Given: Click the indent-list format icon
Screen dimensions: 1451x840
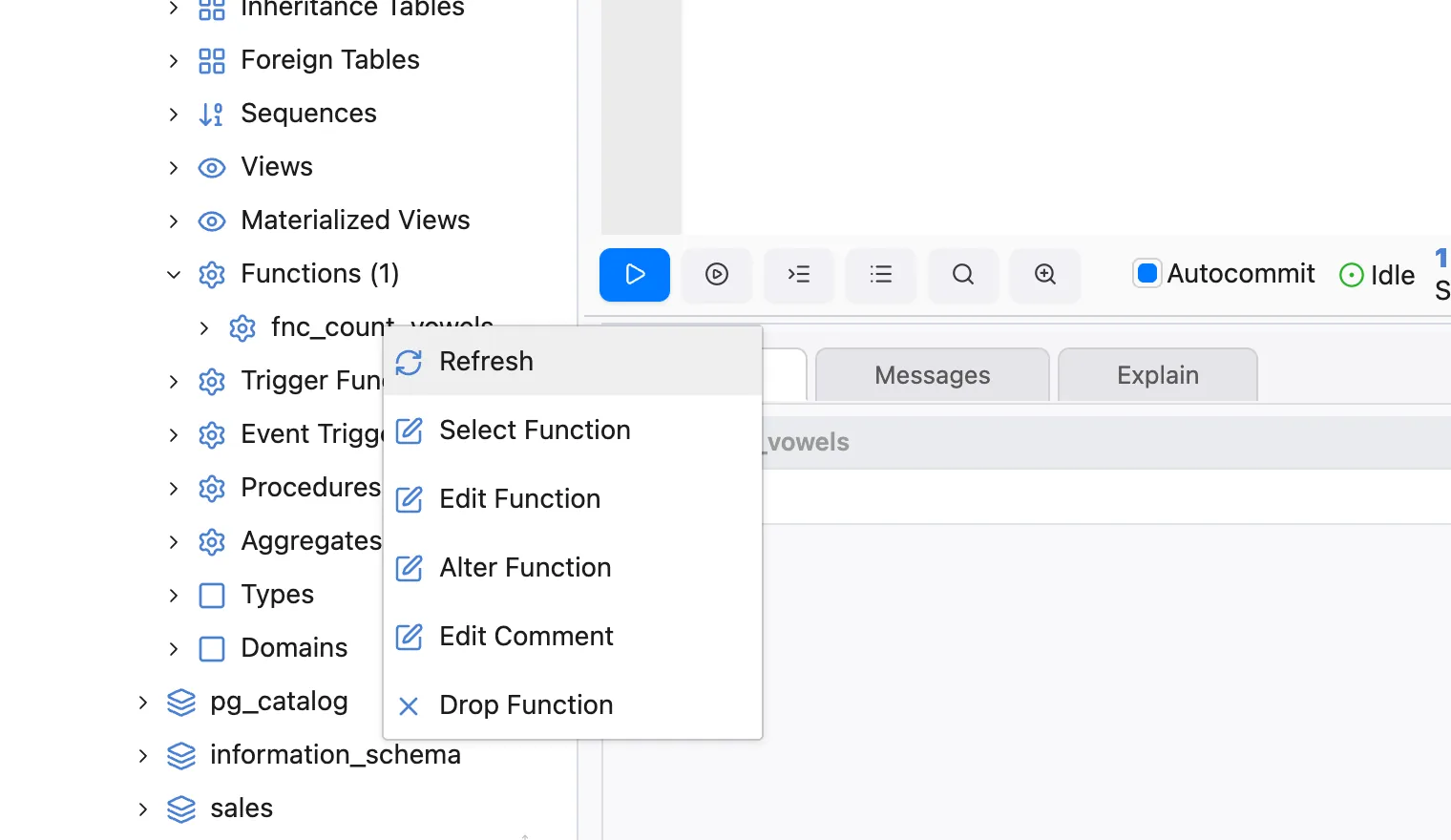Looking at the screenshot, I should point(799,275).
